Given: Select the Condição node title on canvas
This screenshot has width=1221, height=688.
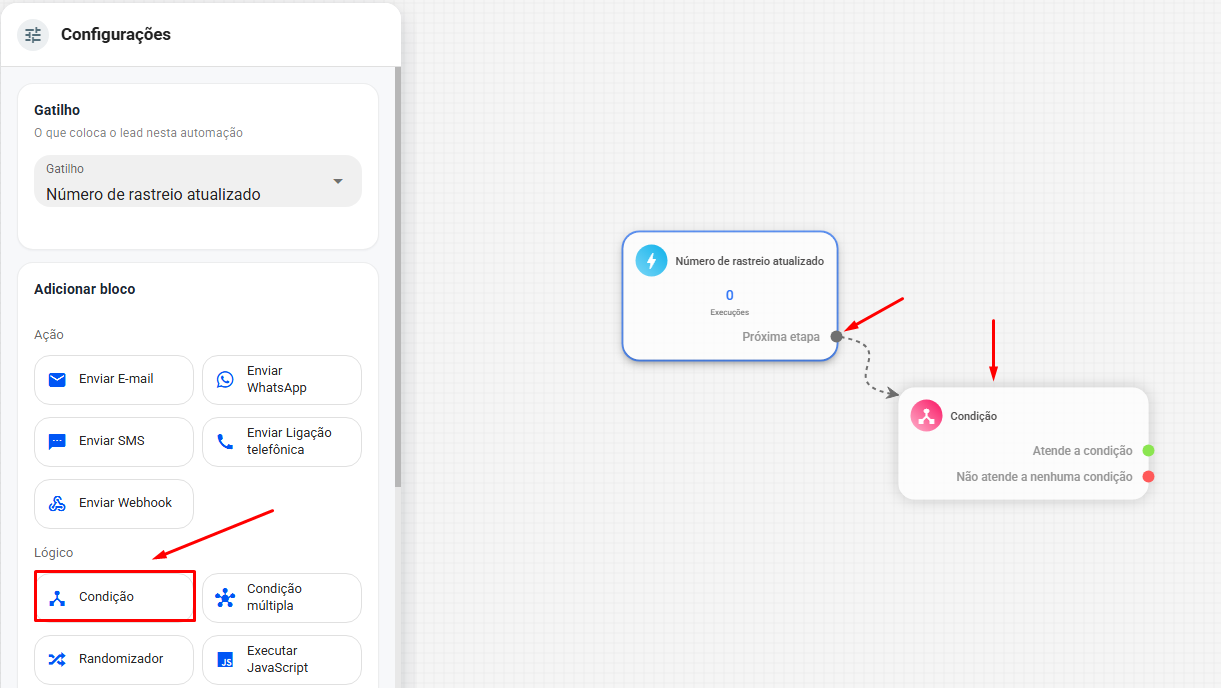Looking at the screenshot, I should coord(974,416).
